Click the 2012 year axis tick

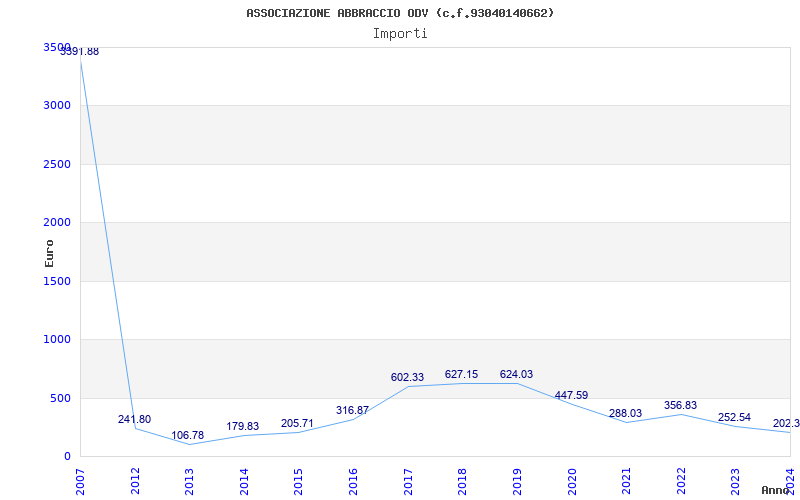(135, 482)
